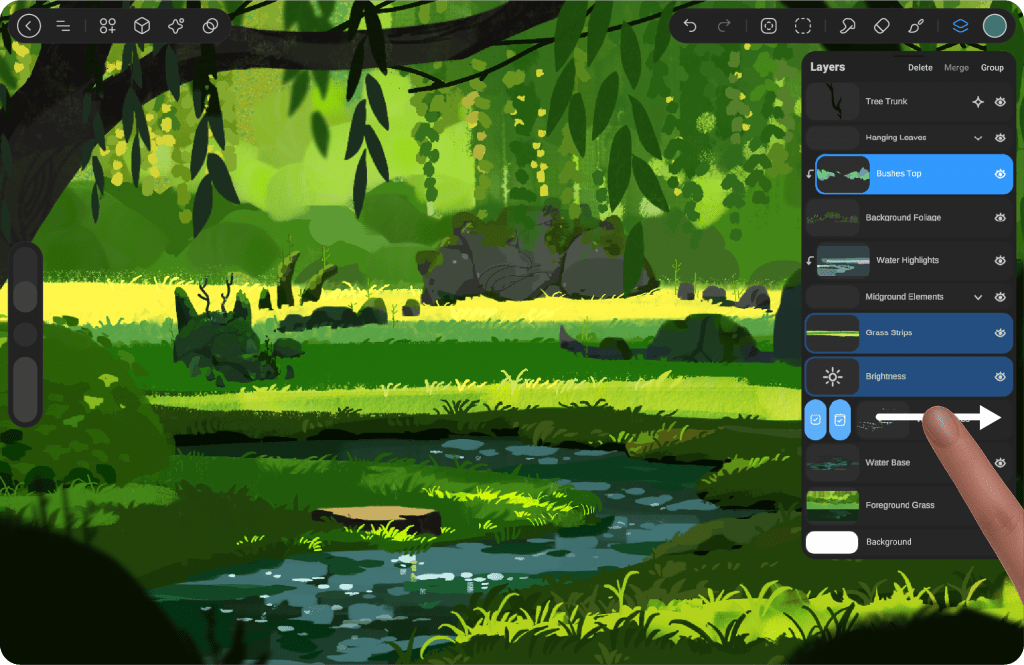Open the 3D cube tool

142,26
